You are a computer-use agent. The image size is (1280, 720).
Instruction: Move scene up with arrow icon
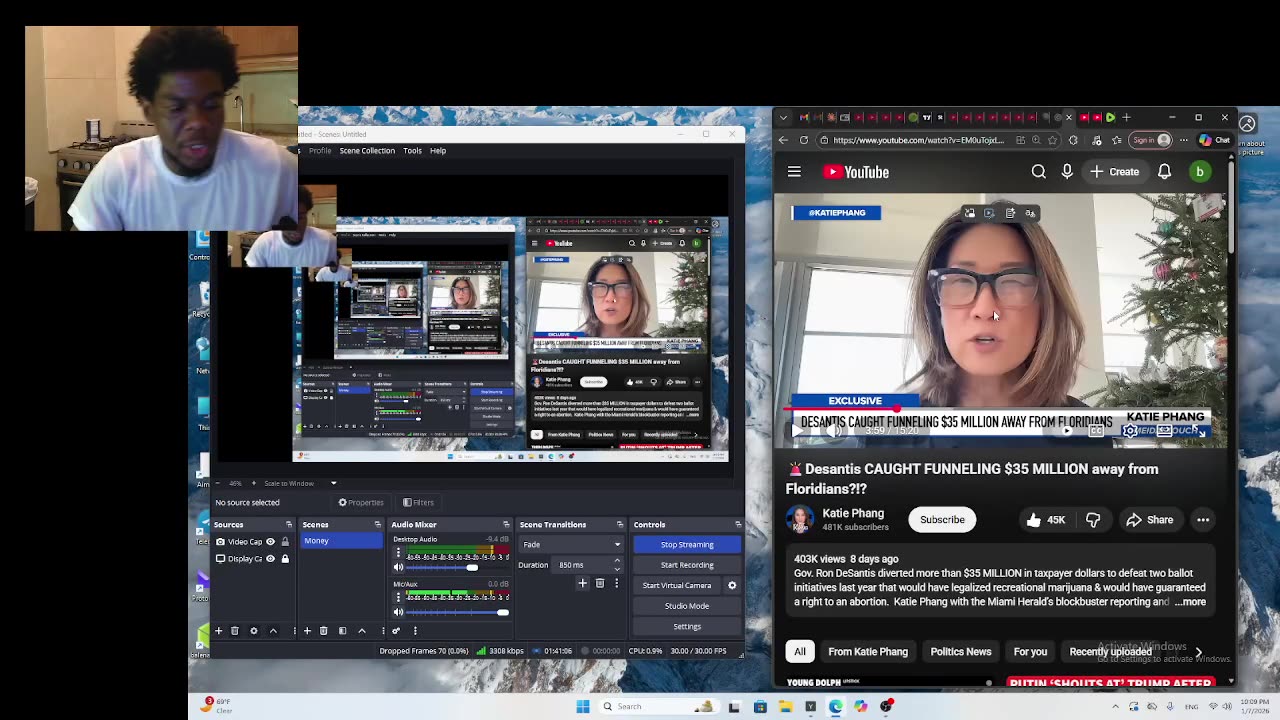click(362, 631)
